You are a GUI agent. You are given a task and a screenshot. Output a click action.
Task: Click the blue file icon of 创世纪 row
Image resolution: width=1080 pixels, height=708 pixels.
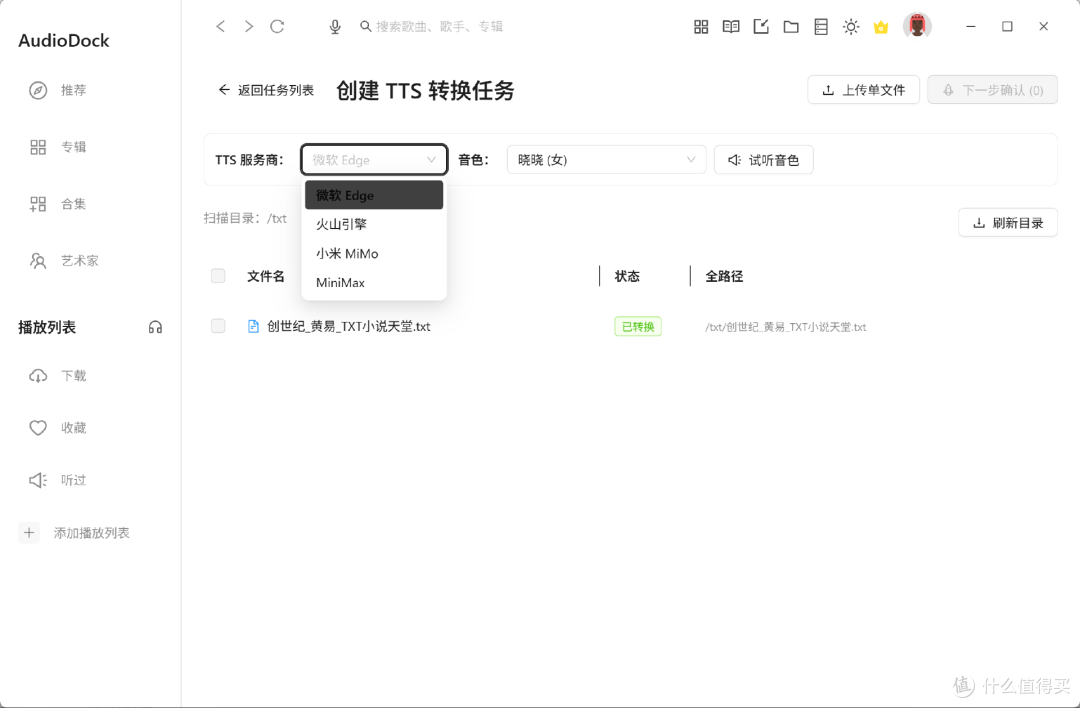[253, 326]
